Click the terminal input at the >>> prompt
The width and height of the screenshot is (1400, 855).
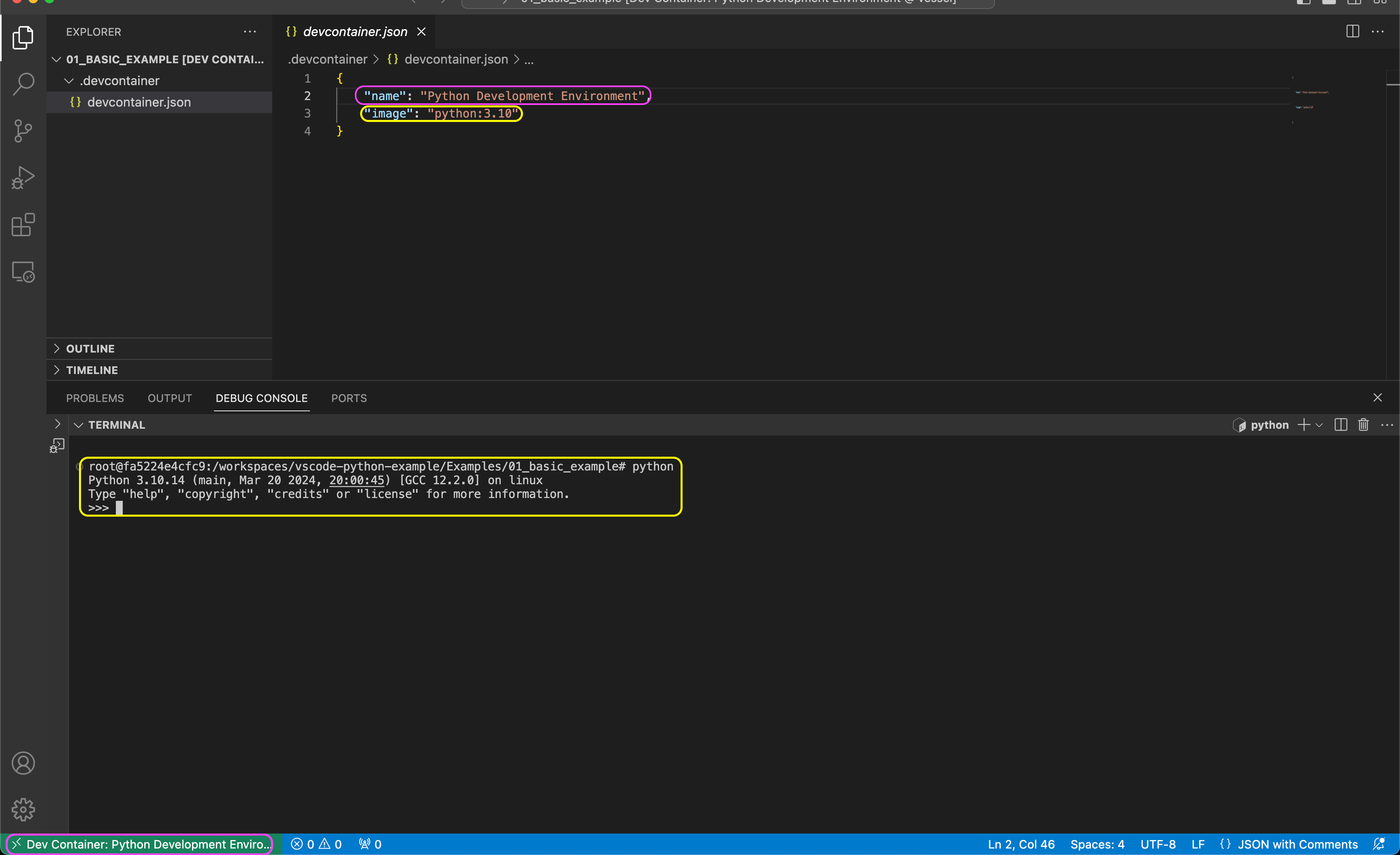120,508
